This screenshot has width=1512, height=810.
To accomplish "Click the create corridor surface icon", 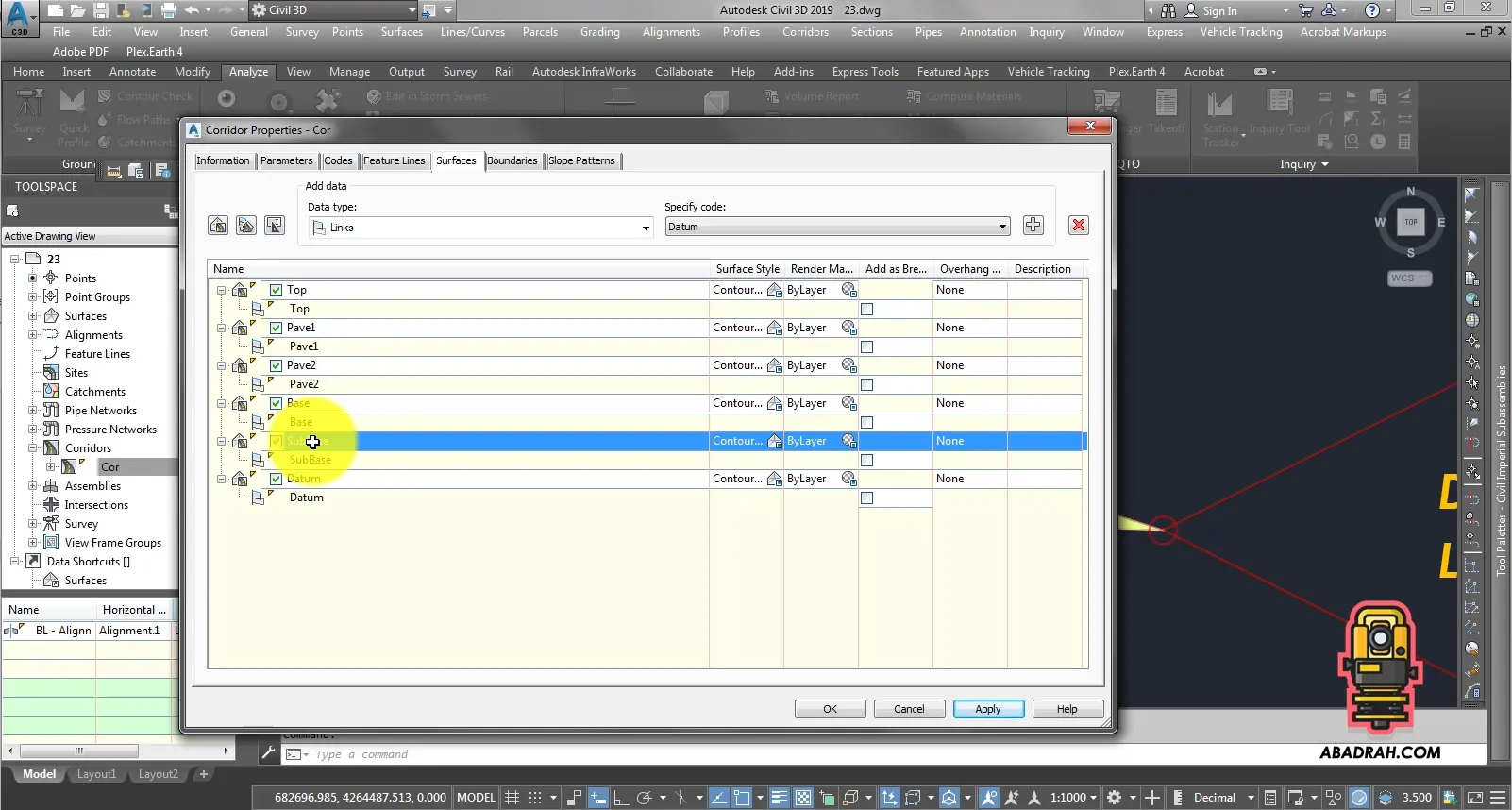I will [x=218, y=225].
